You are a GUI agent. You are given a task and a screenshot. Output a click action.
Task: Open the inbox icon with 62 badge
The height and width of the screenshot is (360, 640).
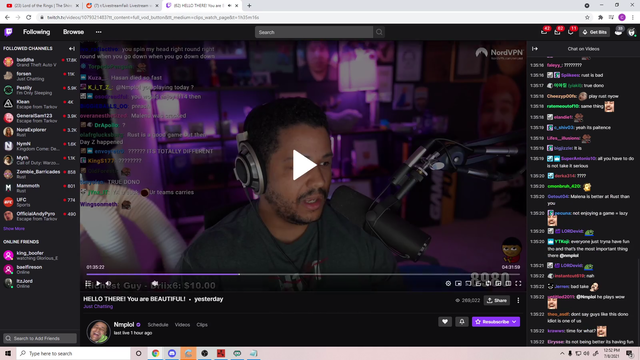coord(558,32)
